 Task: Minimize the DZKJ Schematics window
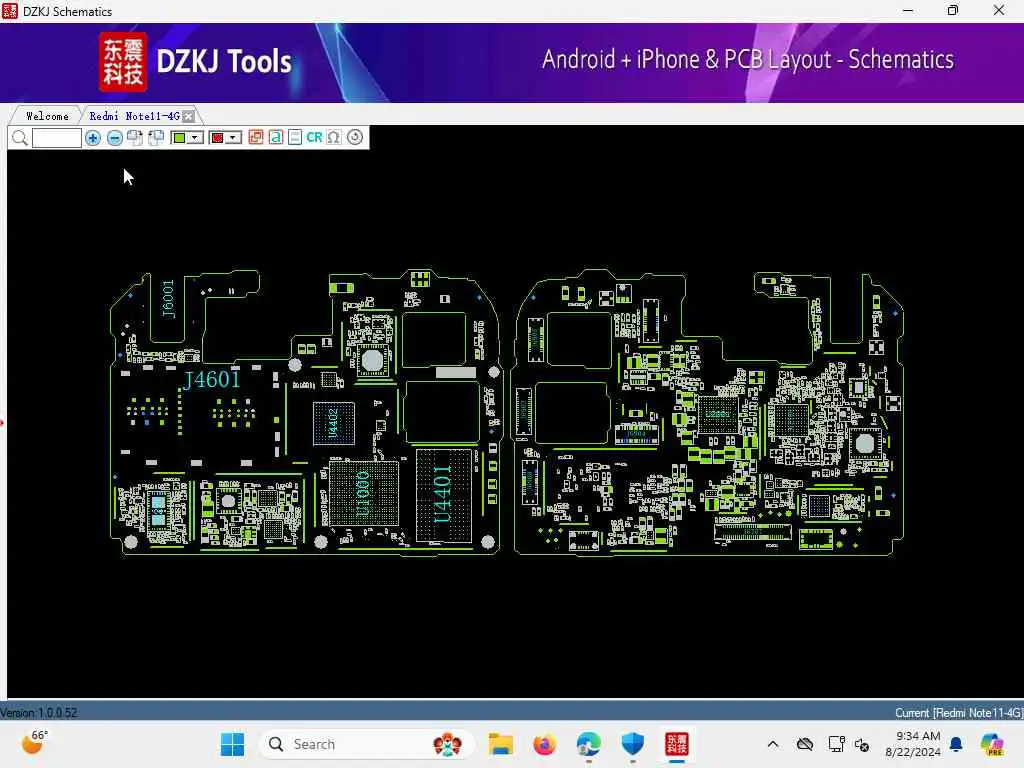point(908,10)
